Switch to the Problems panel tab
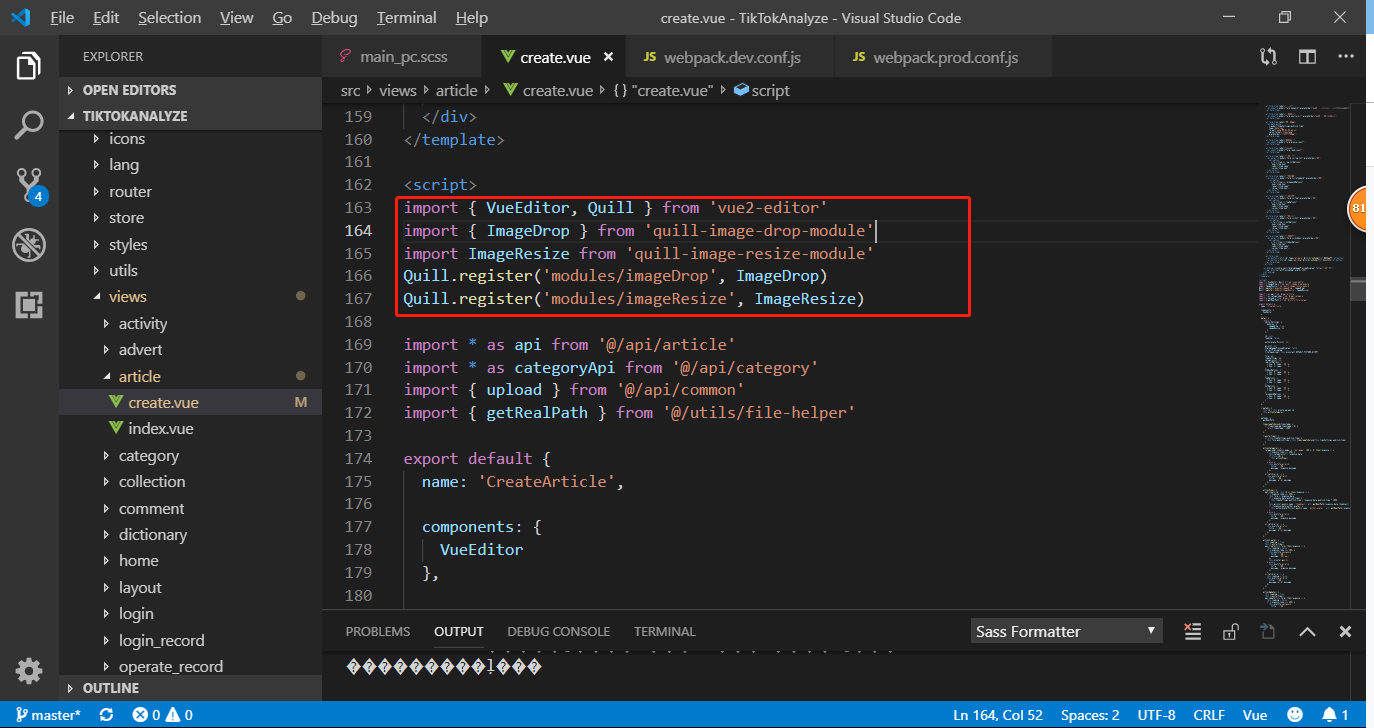This screenshot has width=1374, height=728. pyautogui.click(x=378, y=631)
